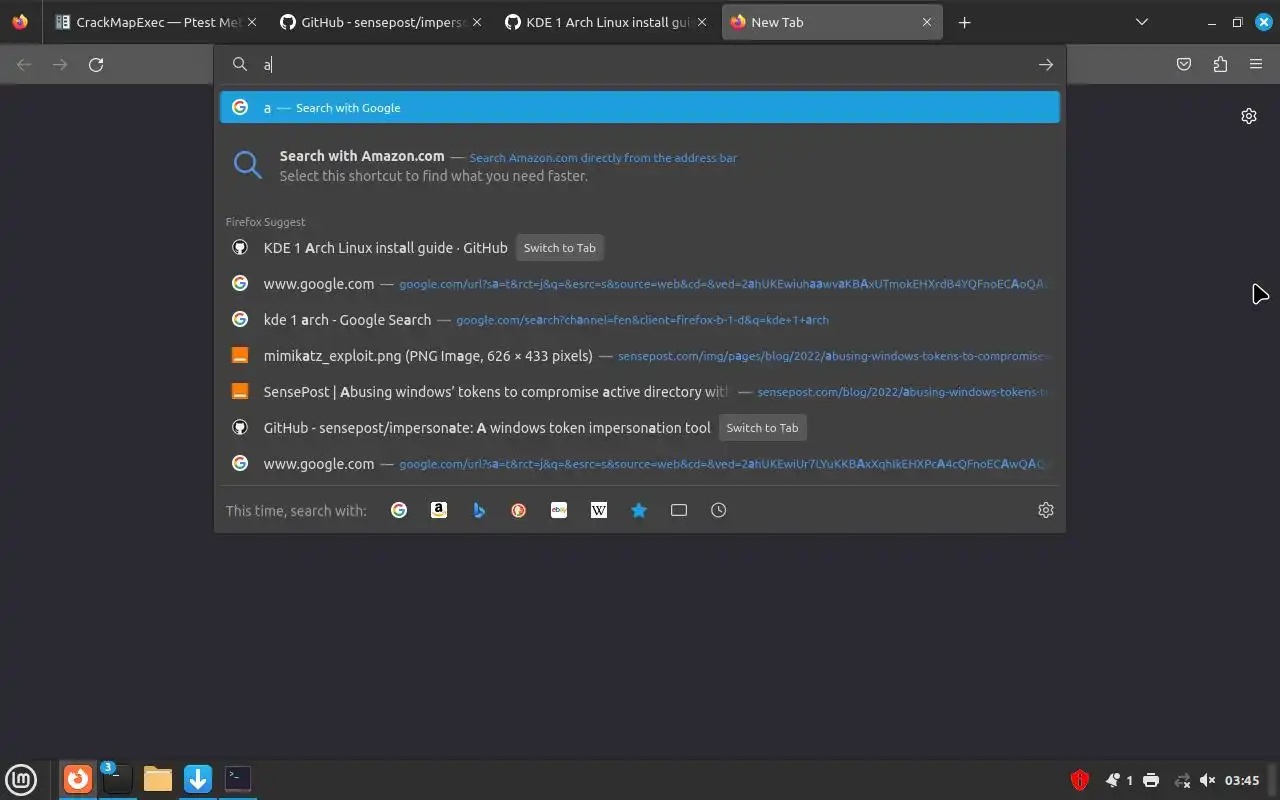Click Switch to Tab for sensepost/impersonate
Screen dimensions: 1280x800
(x=762, y=428)
